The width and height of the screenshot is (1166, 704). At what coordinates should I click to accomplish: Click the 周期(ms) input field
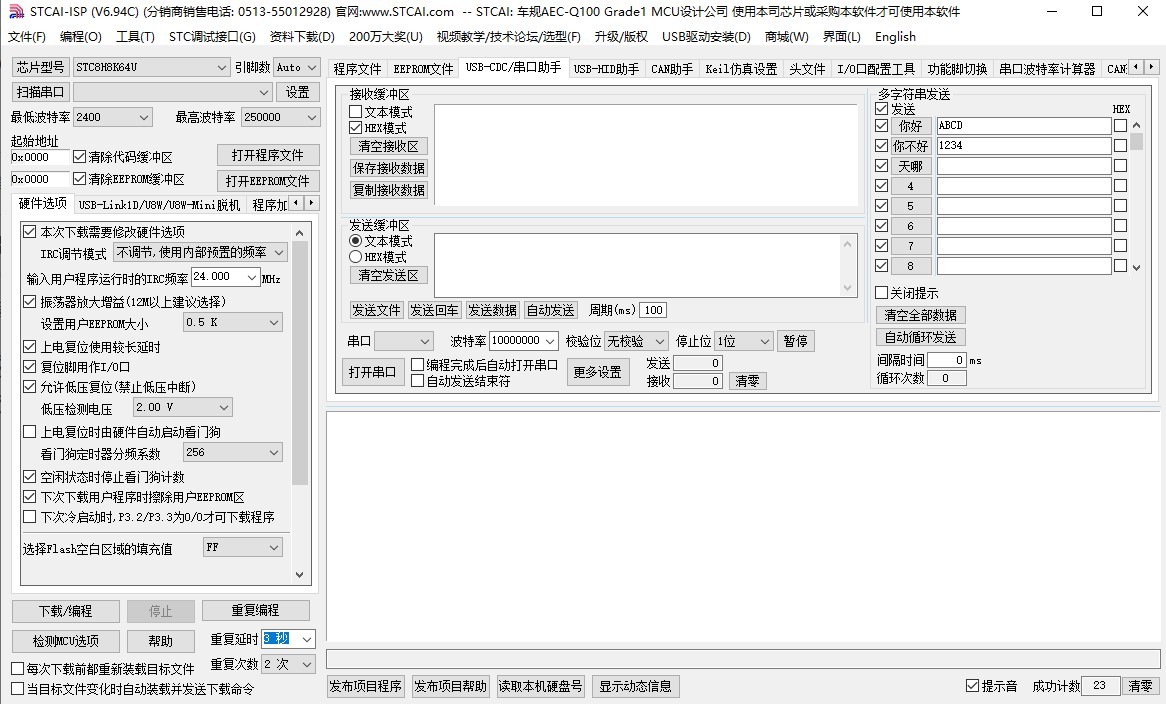653,310
